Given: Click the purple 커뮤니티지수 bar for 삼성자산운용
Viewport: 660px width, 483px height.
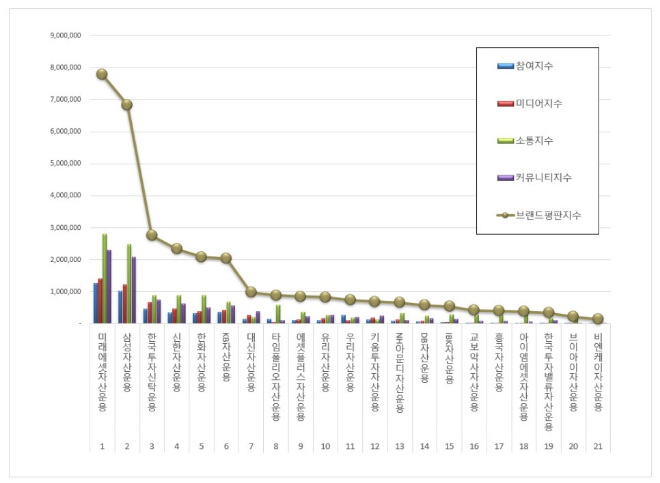Looking at the screenshot, I should click(x=134, y=290).
